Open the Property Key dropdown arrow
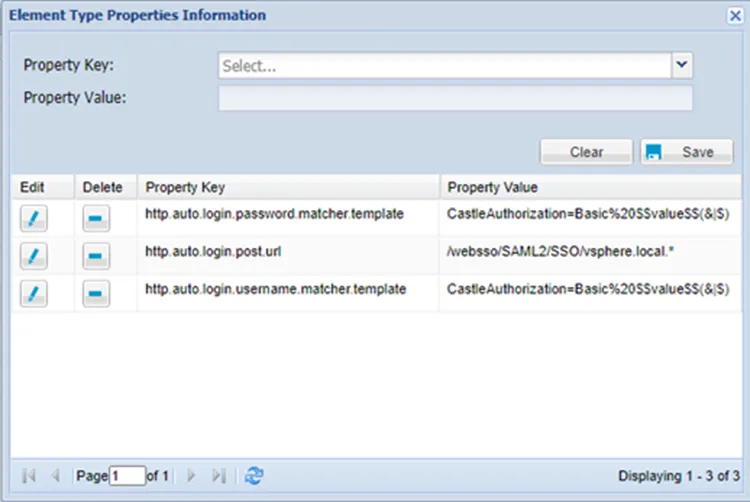This screenshot has width=750, height=502. pyautogui.click(x=682, y=65)
